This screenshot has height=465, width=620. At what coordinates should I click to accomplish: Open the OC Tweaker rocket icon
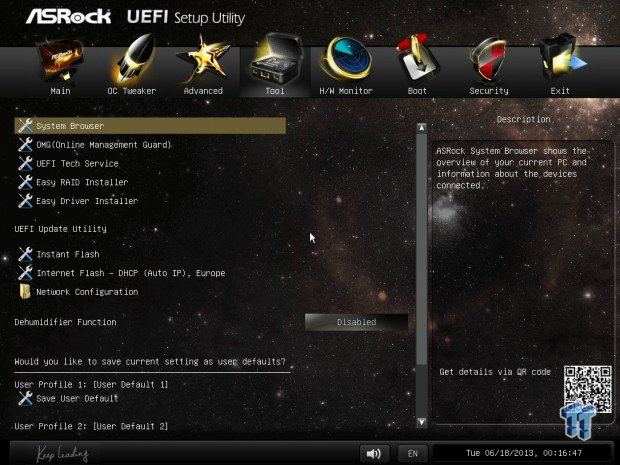coord(132,59)
